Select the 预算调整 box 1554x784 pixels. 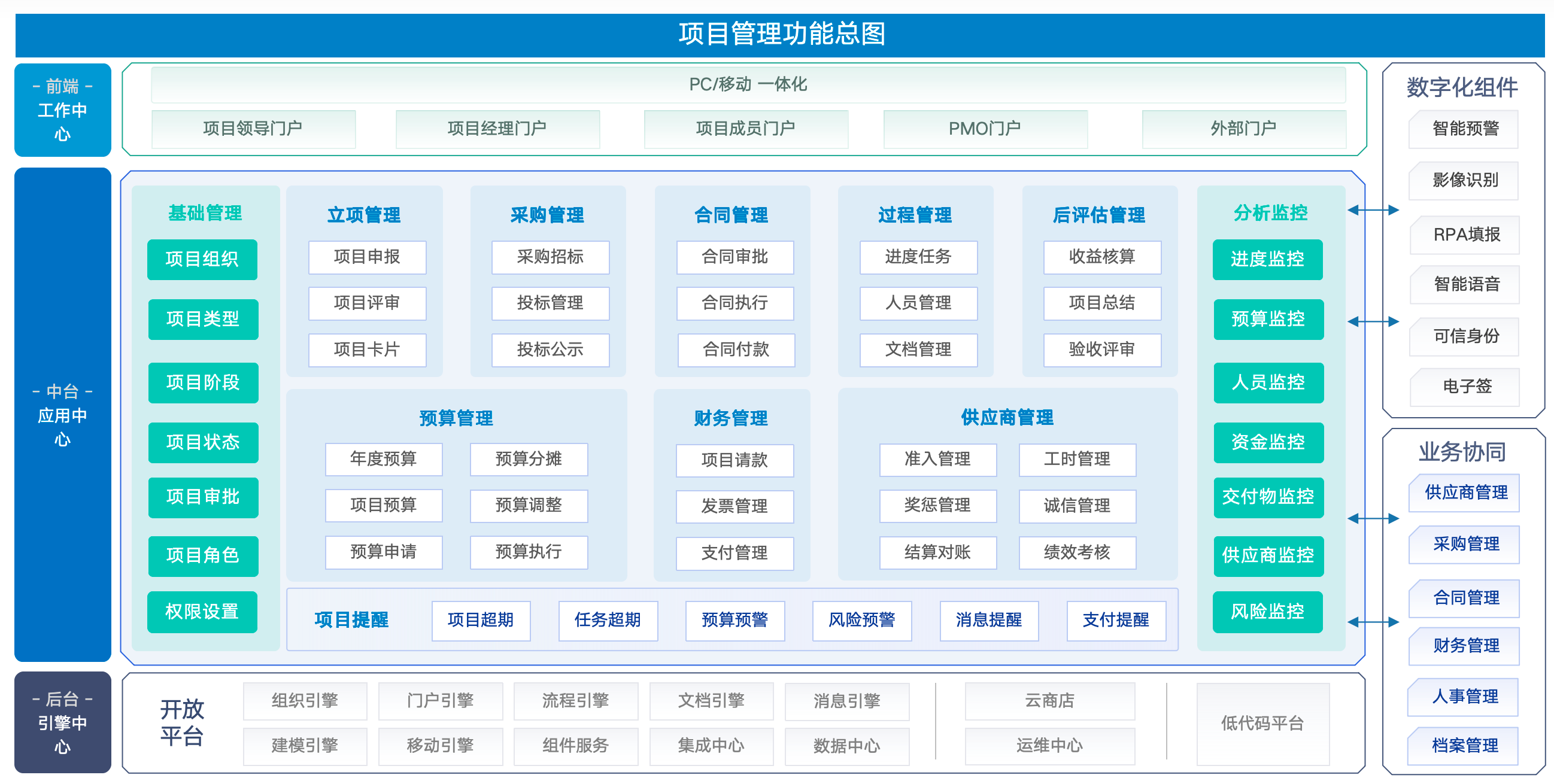coord(529,505)
